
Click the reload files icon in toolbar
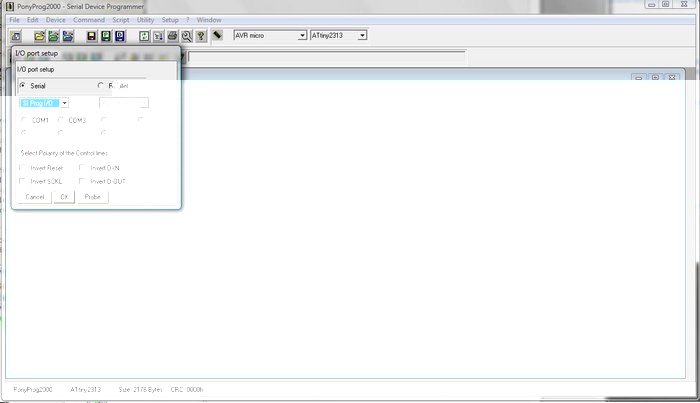144,35
